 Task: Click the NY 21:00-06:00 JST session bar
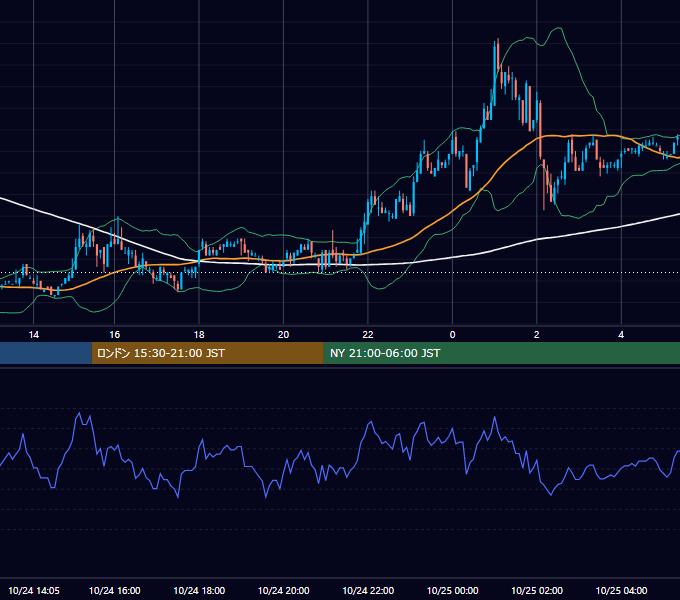502,353
